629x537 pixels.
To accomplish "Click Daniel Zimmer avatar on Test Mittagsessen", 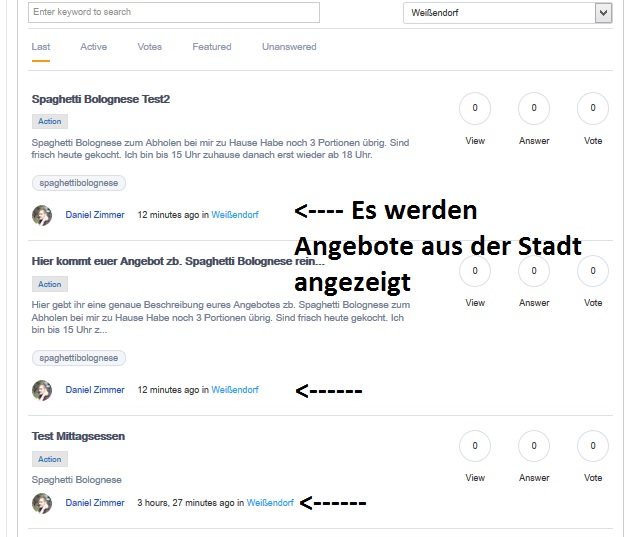I will tap(42, 503).
